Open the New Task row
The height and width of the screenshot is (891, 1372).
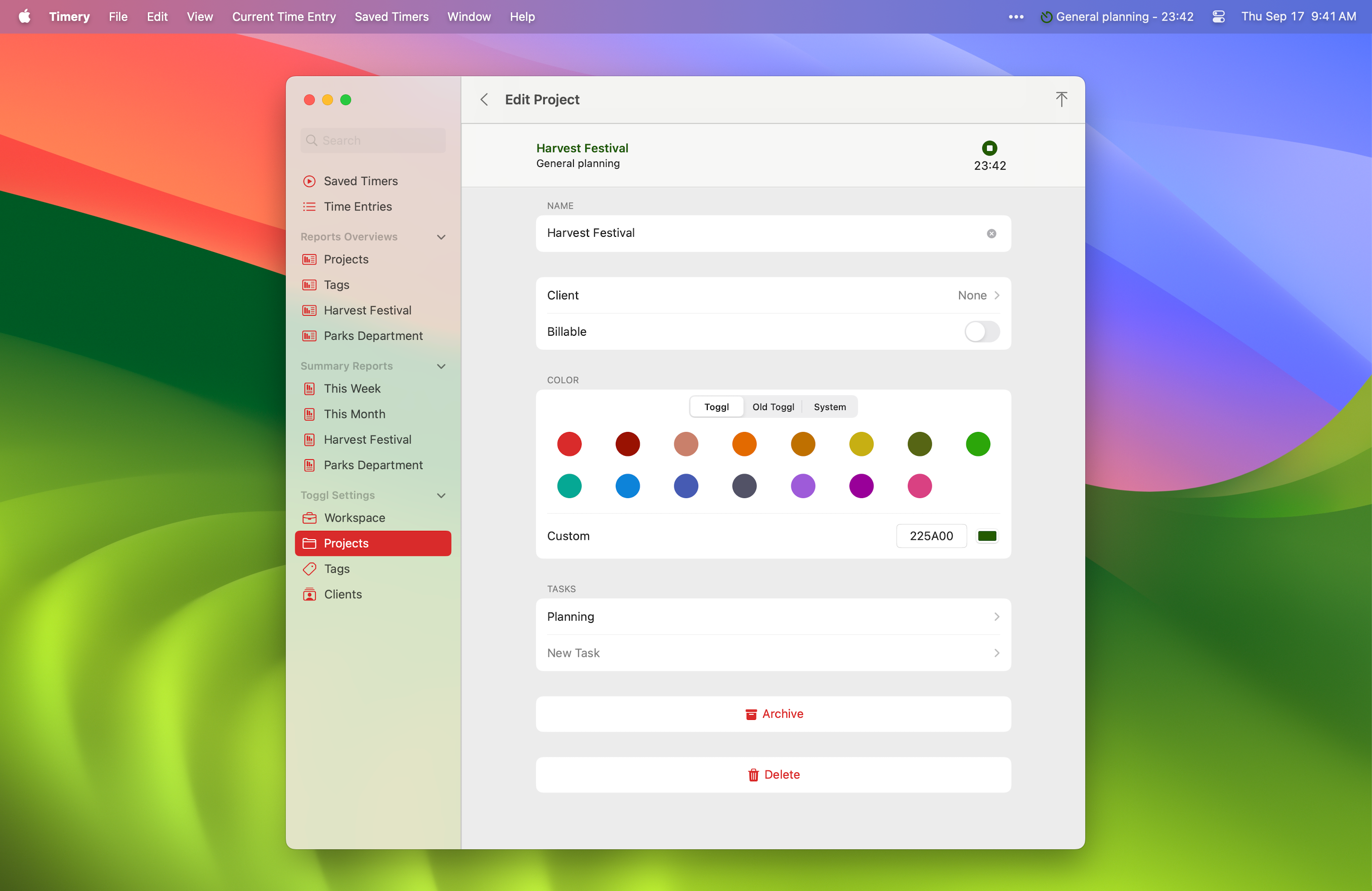[x=773, y=652]
